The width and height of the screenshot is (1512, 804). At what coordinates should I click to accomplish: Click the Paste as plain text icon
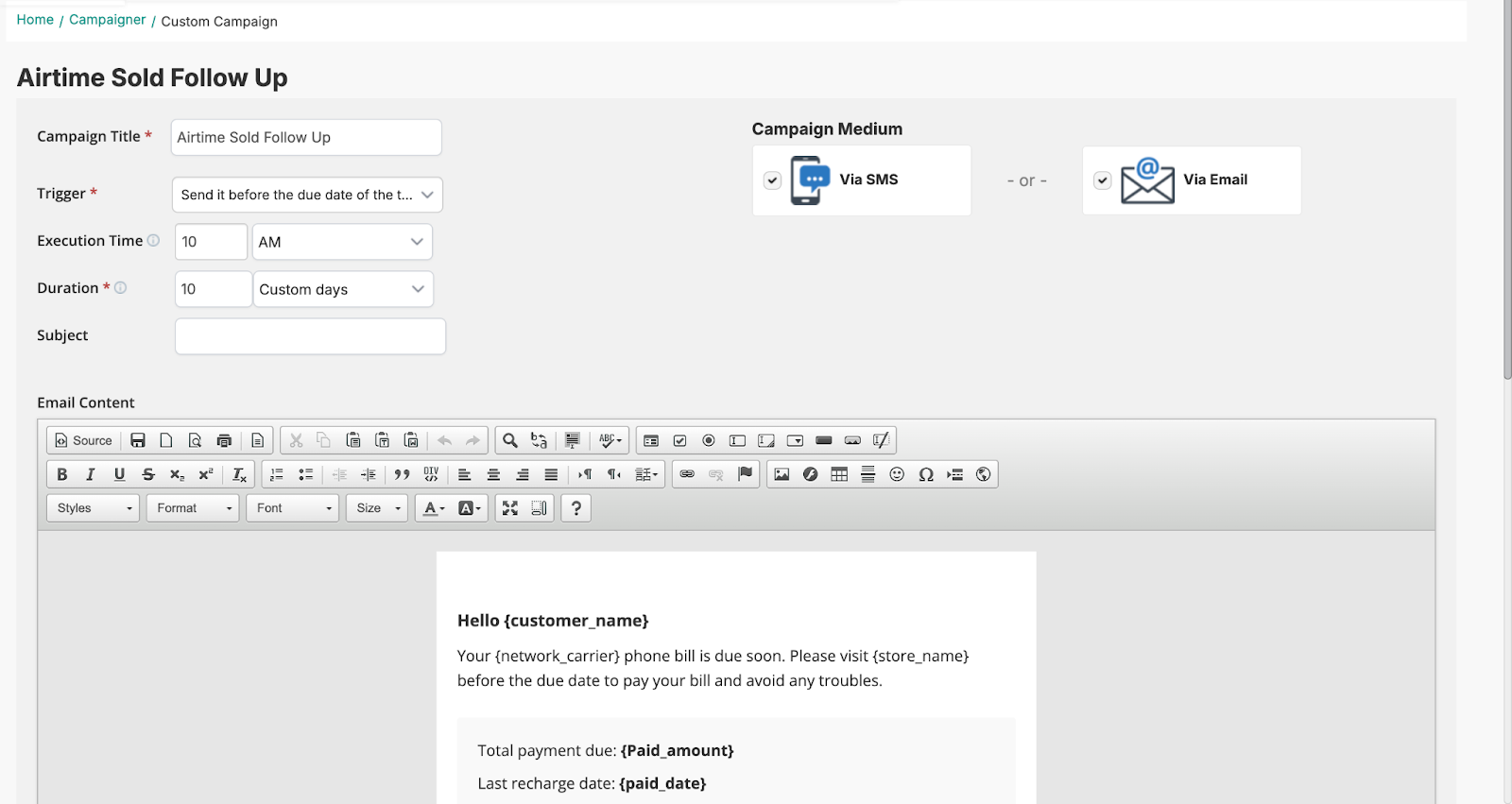pos(382,440)
